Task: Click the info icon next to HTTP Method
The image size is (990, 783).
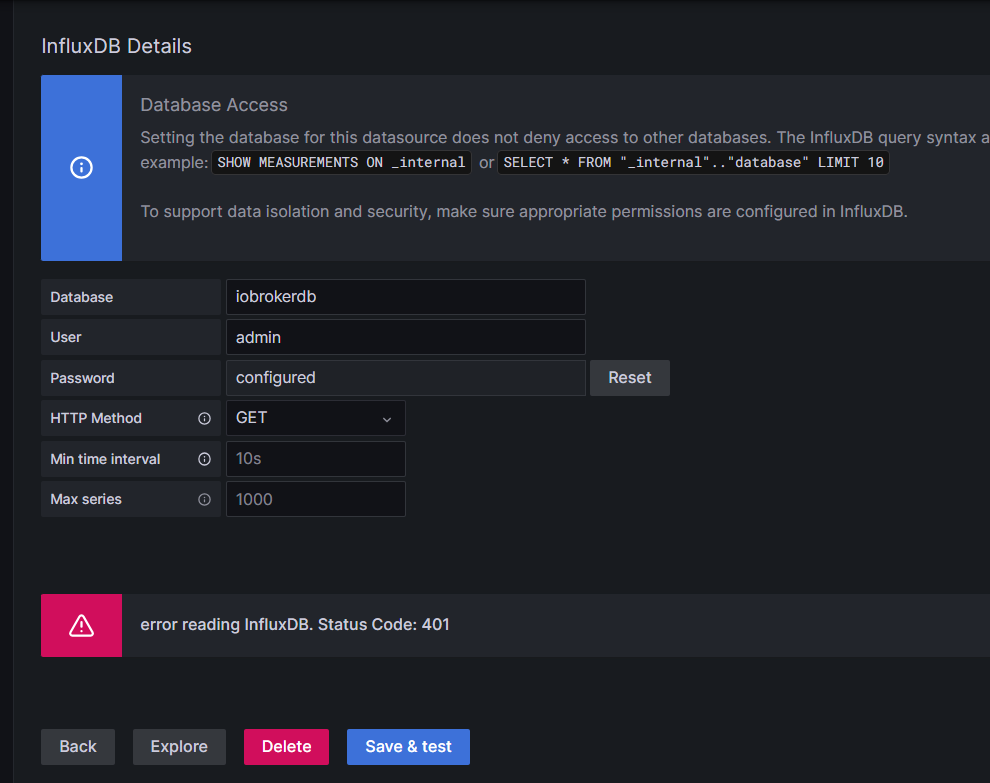Action: pos(205,418)
